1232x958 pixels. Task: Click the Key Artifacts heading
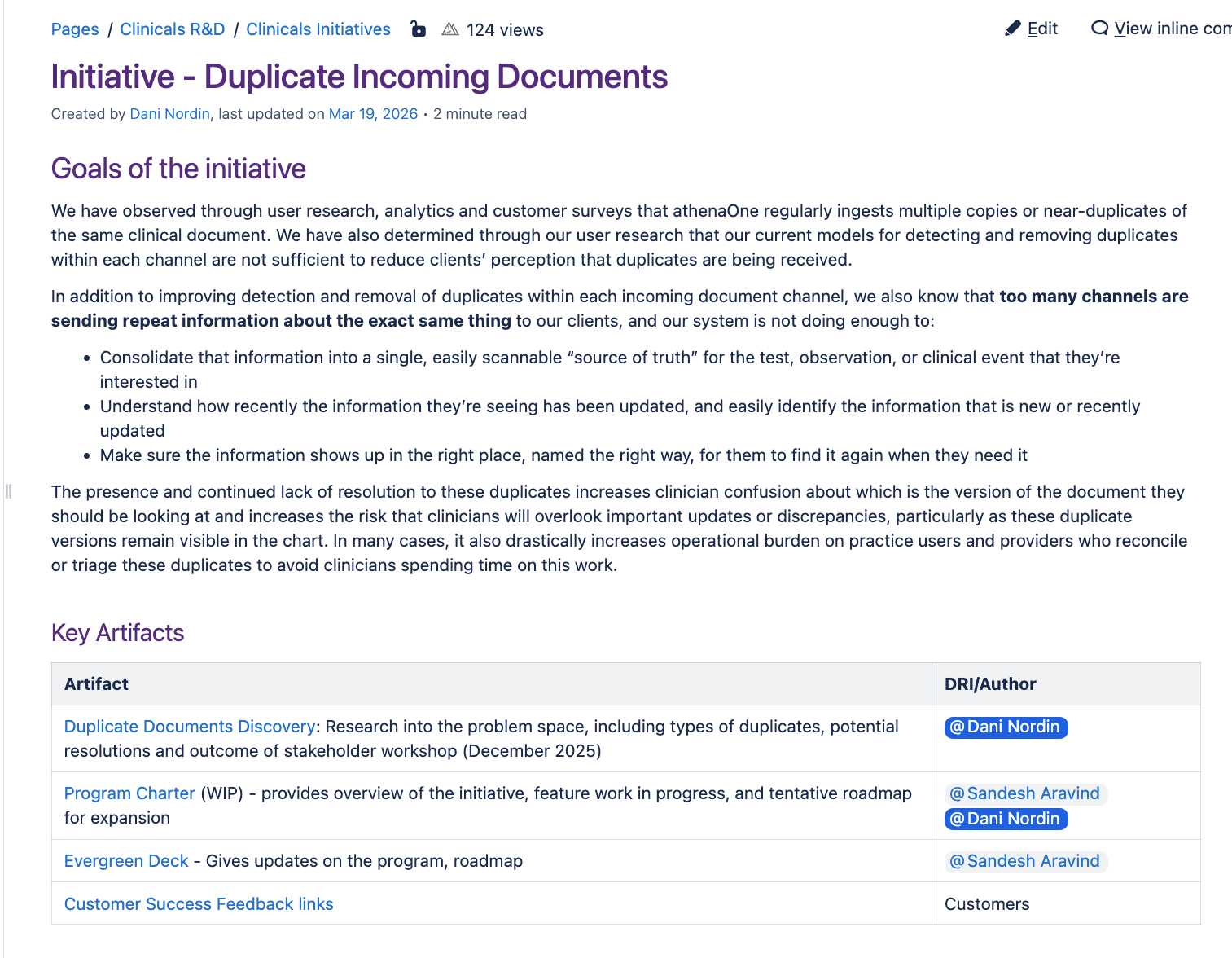pos(118,633)
